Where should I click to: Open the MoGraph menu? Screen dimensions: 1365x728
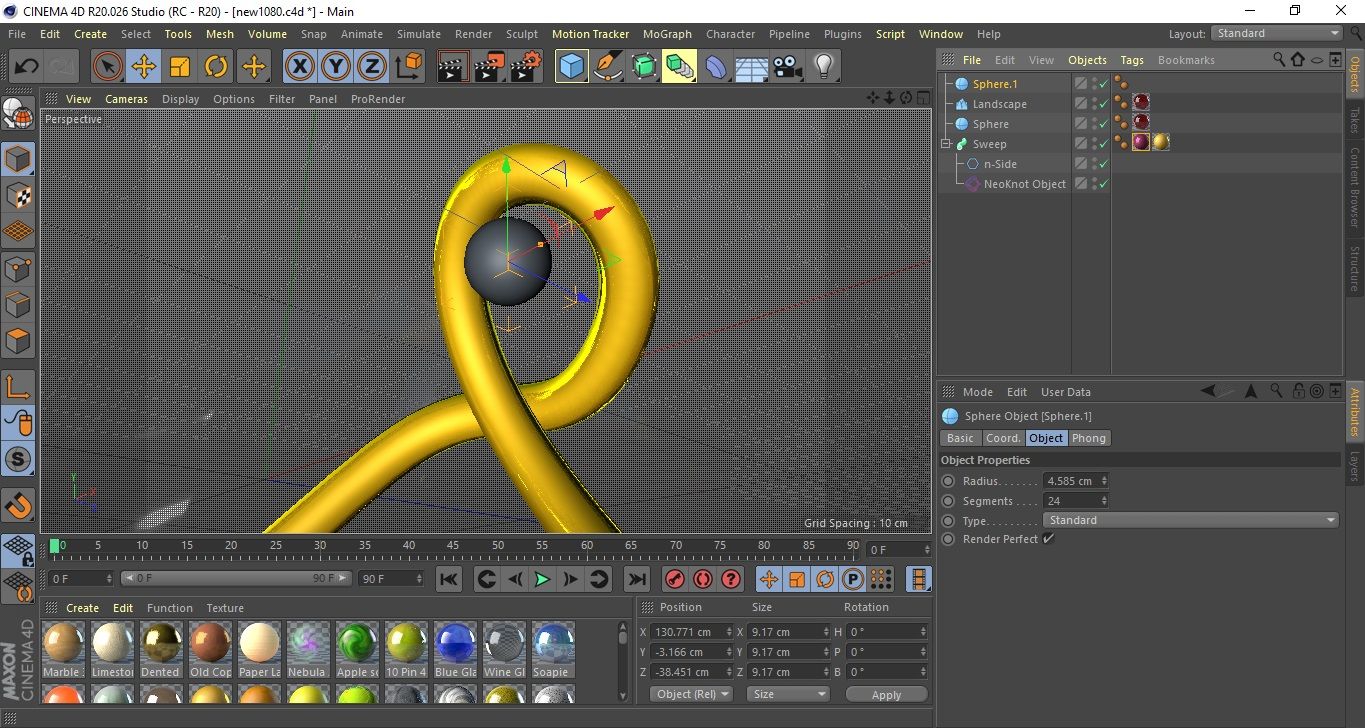point(667,34)
